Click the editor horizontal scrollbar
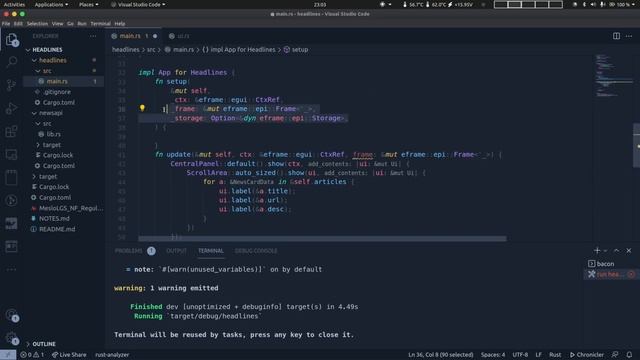This screenshot has height=360, width=640. (x=322, y=238)
